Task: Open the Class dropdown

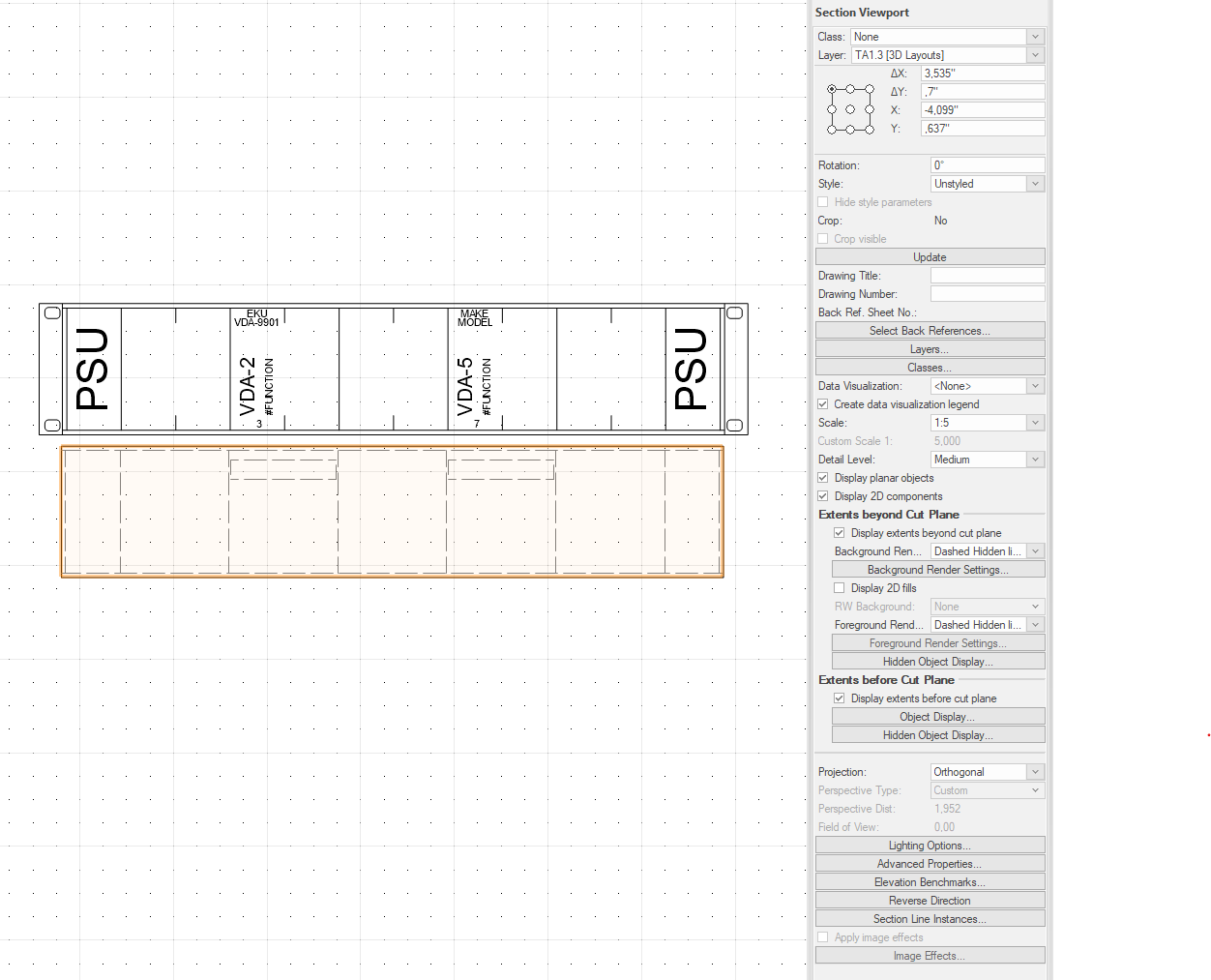Action: point(947,37)
